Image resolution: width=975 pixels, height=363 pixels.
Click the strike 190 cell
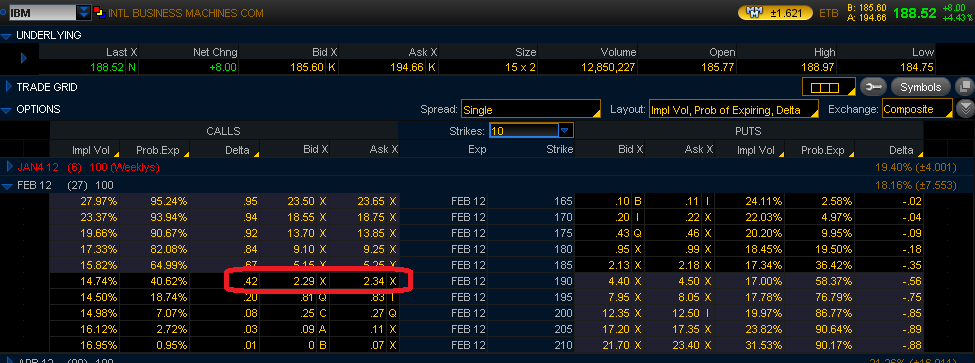click(x=562, y=282)
